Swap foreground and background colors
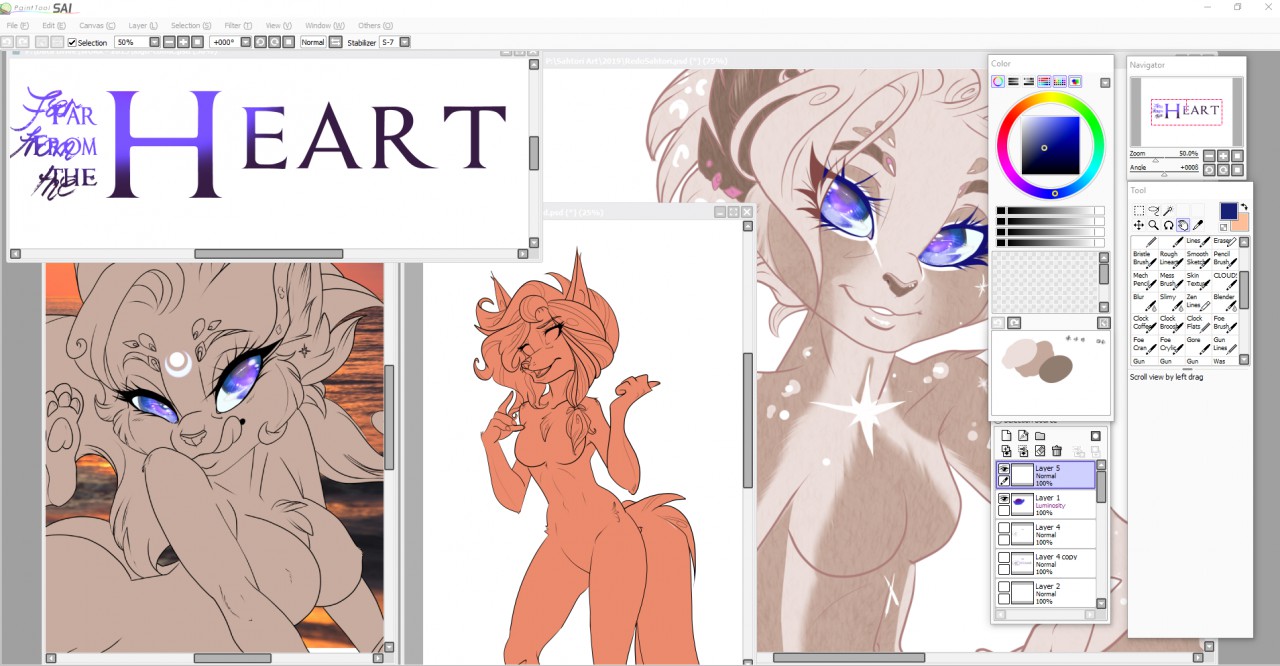This screenshot has height=666, width=1280. pos(1244,206)
